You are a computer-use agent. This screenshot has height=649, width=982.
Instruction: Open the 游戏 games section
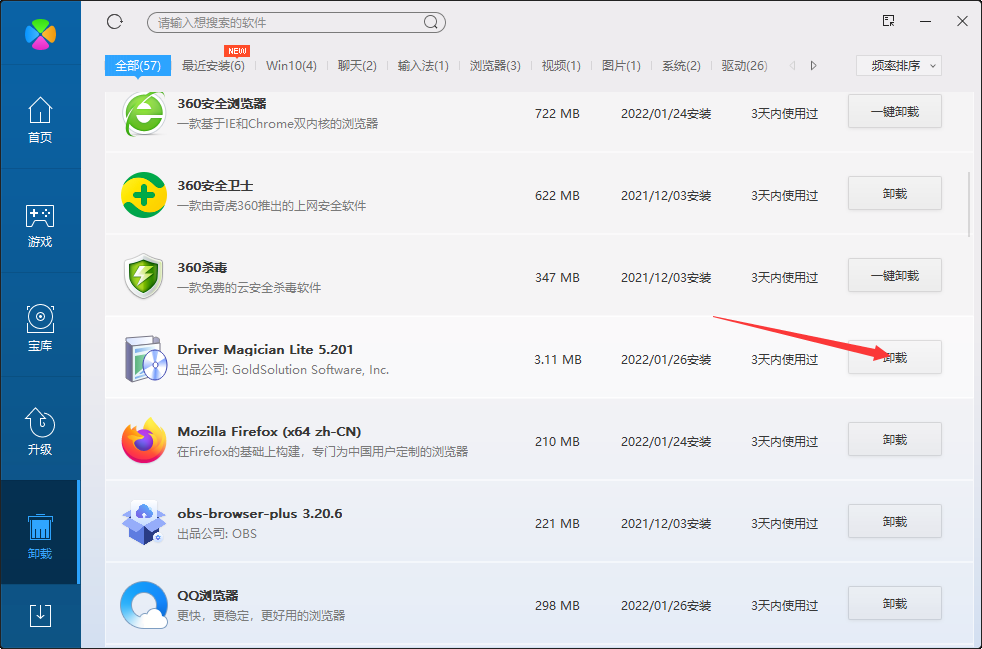tap(40, 226)
